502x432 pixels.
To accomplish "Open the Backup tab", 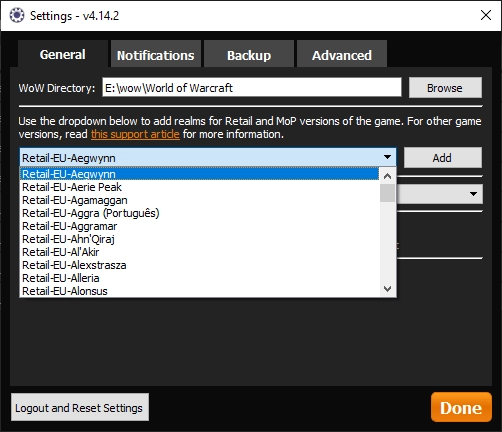I will (x=249, y=54).
